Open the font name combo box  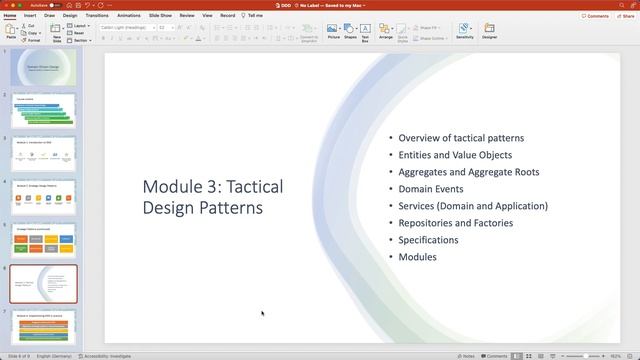(x=127, y=27)
